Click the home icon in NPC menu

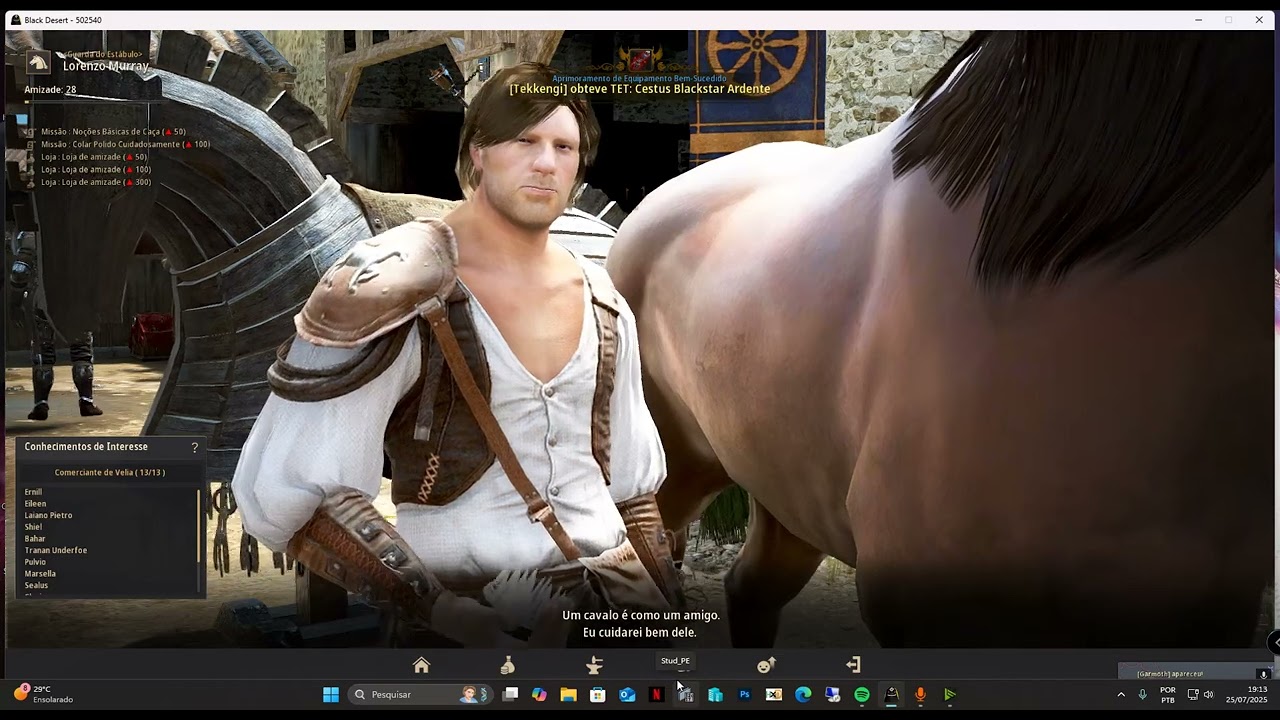421,665
